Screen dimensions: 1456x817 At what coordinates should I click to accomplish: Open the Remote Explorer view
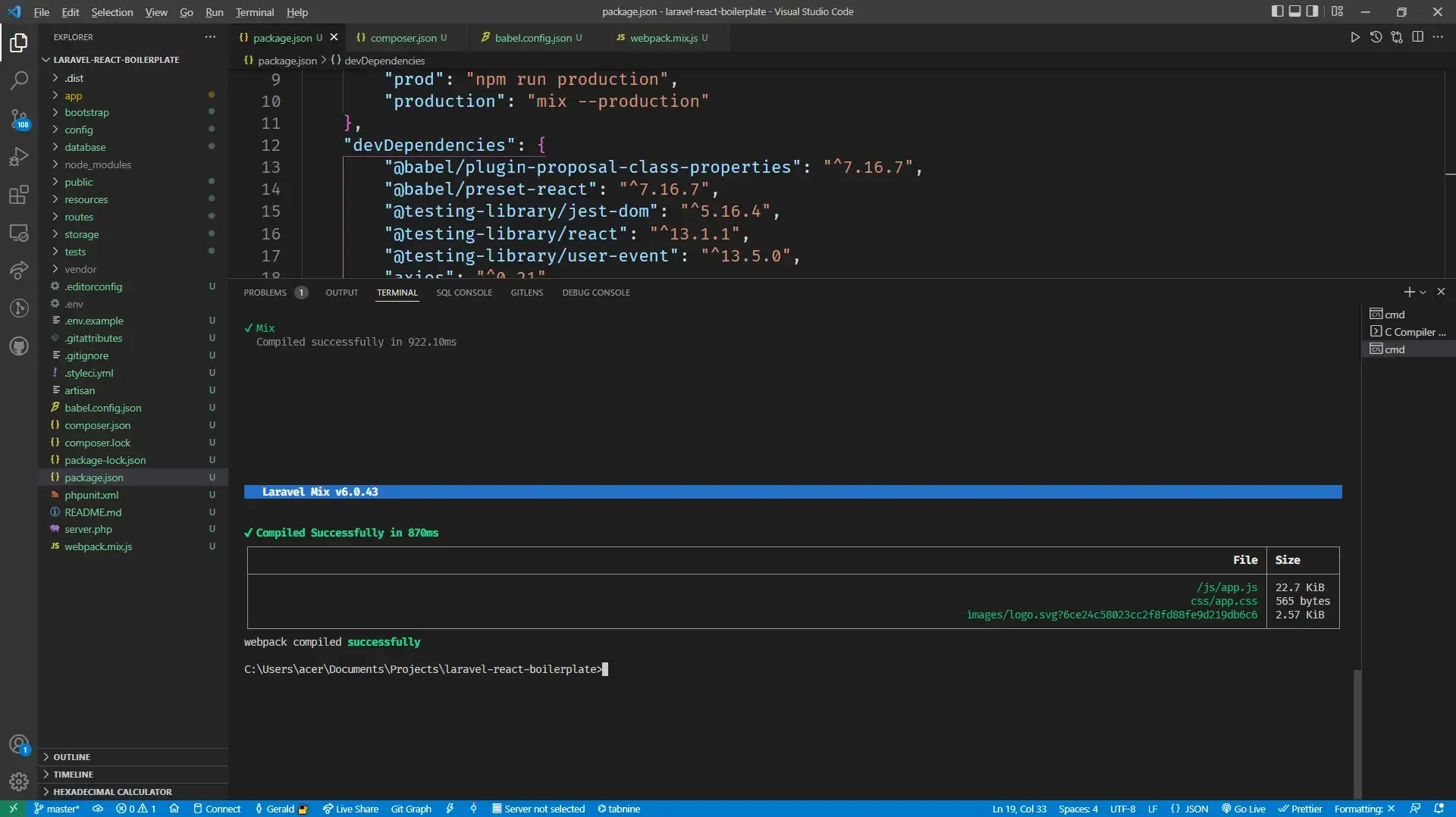point(19,233)
